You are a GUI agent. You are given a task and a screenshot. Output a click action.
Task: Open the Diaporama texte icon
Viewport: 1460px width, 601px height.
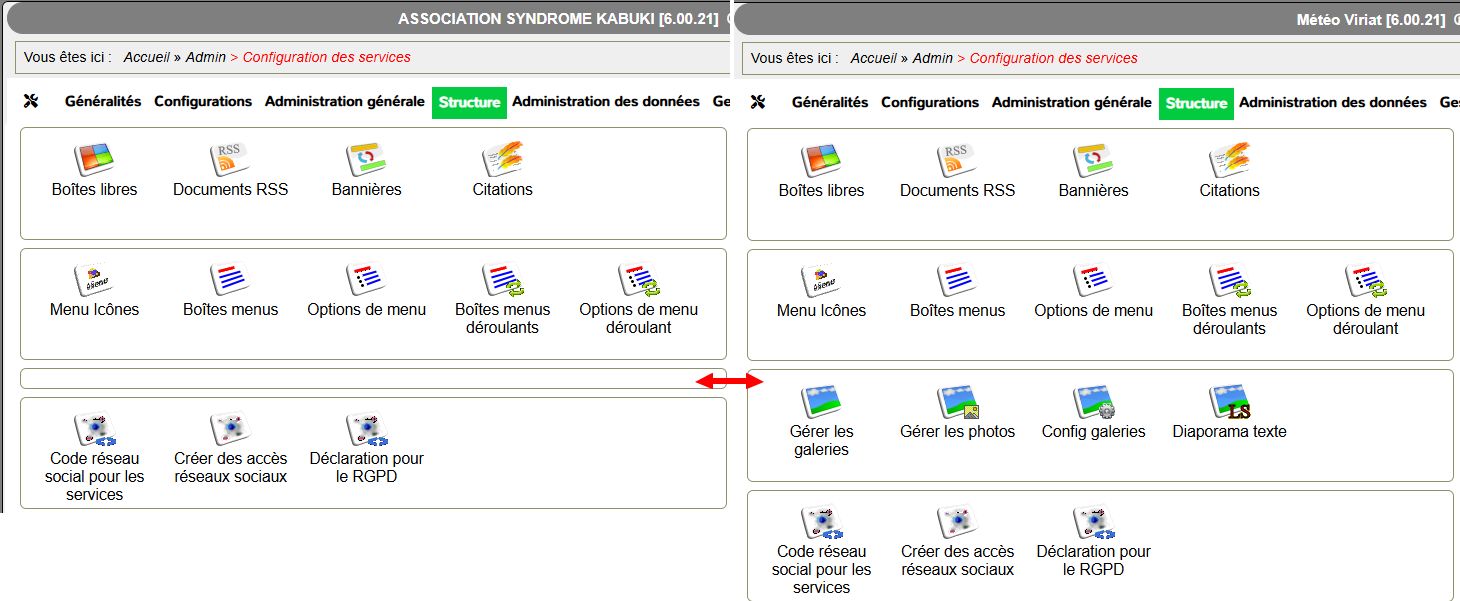pyautogui.click(x=1229, y=402)
